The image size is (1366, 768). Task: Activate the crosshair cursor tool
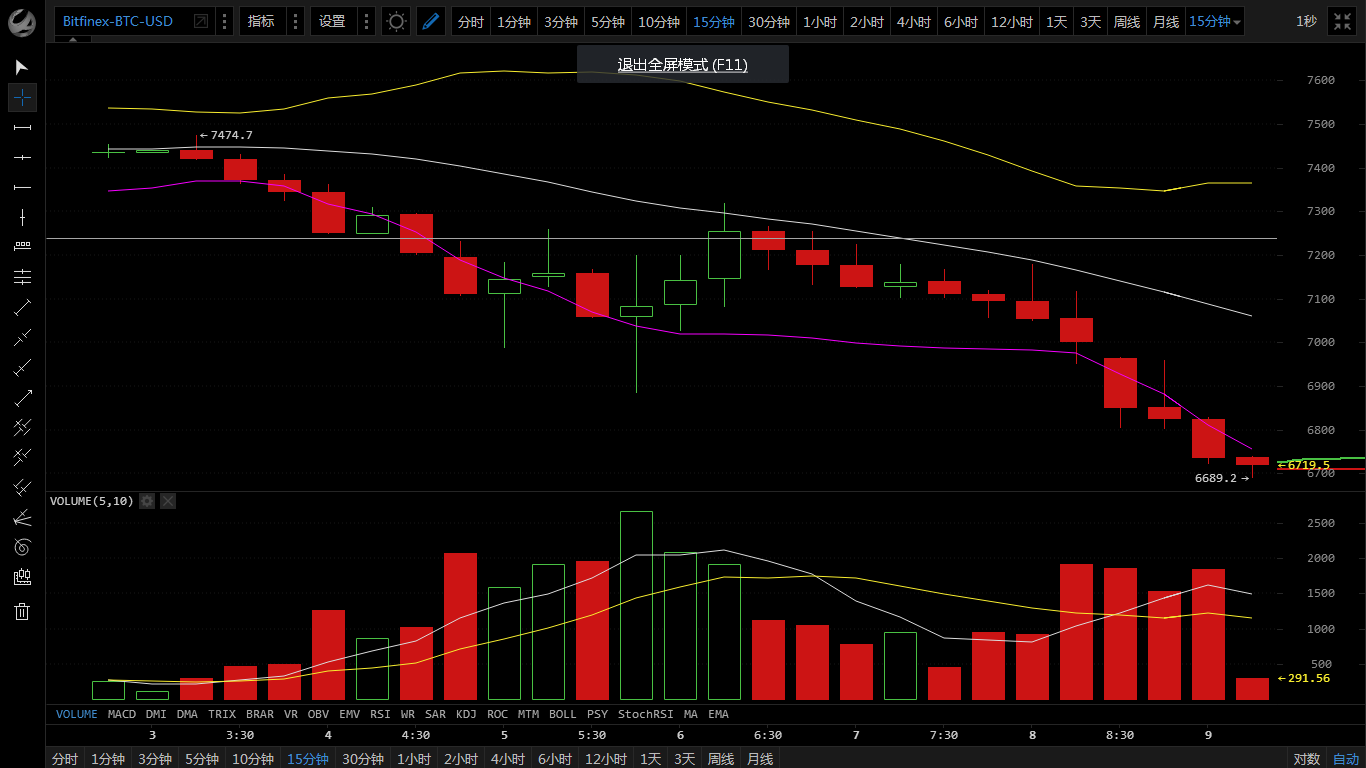[22, 97]
